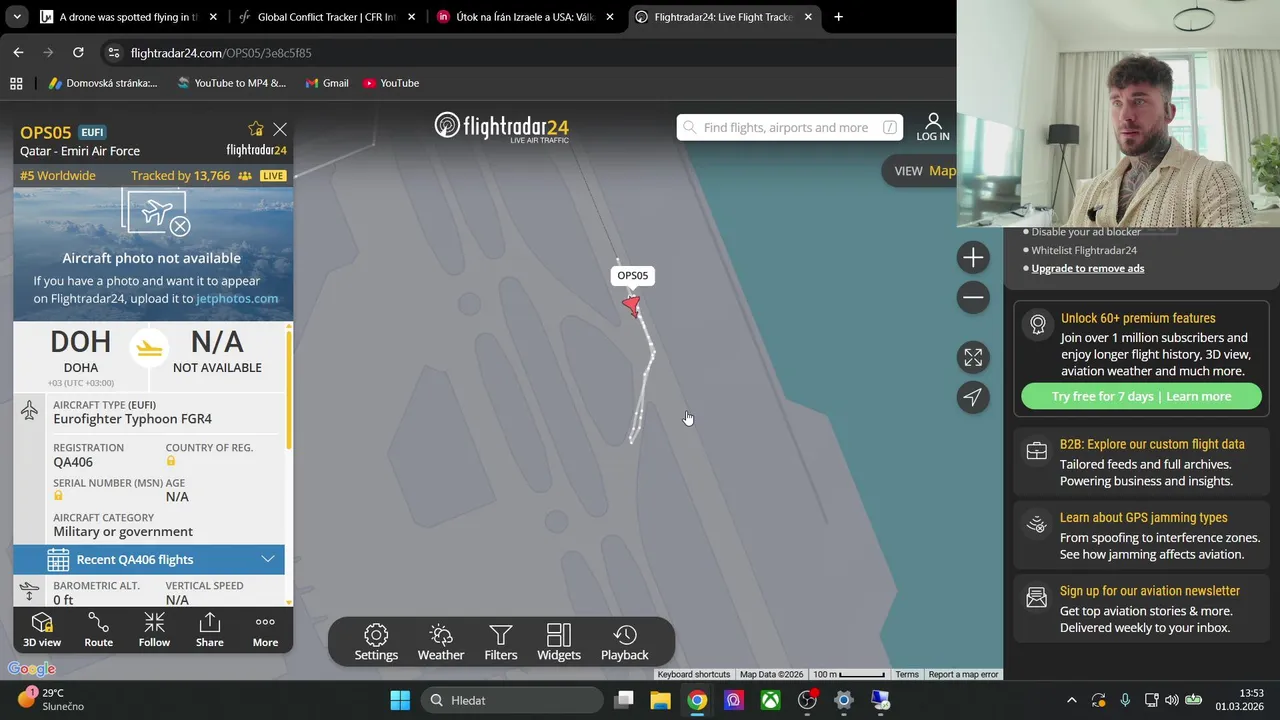1280x720 pixels.
Task: Reload the current page
Action: 78,52
